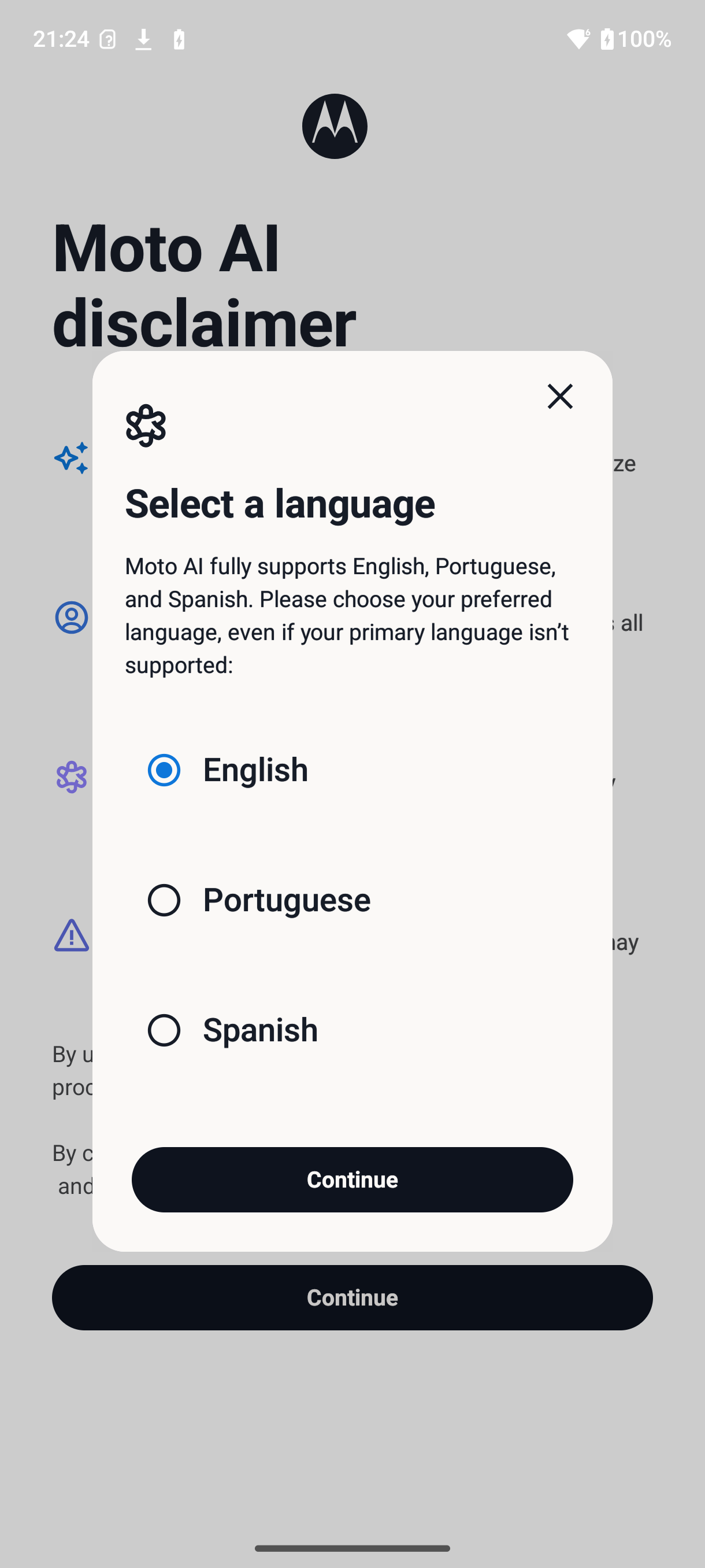Tap the Moto AI flower icon in dialog

pyautogui.click(x=146, y=426)
